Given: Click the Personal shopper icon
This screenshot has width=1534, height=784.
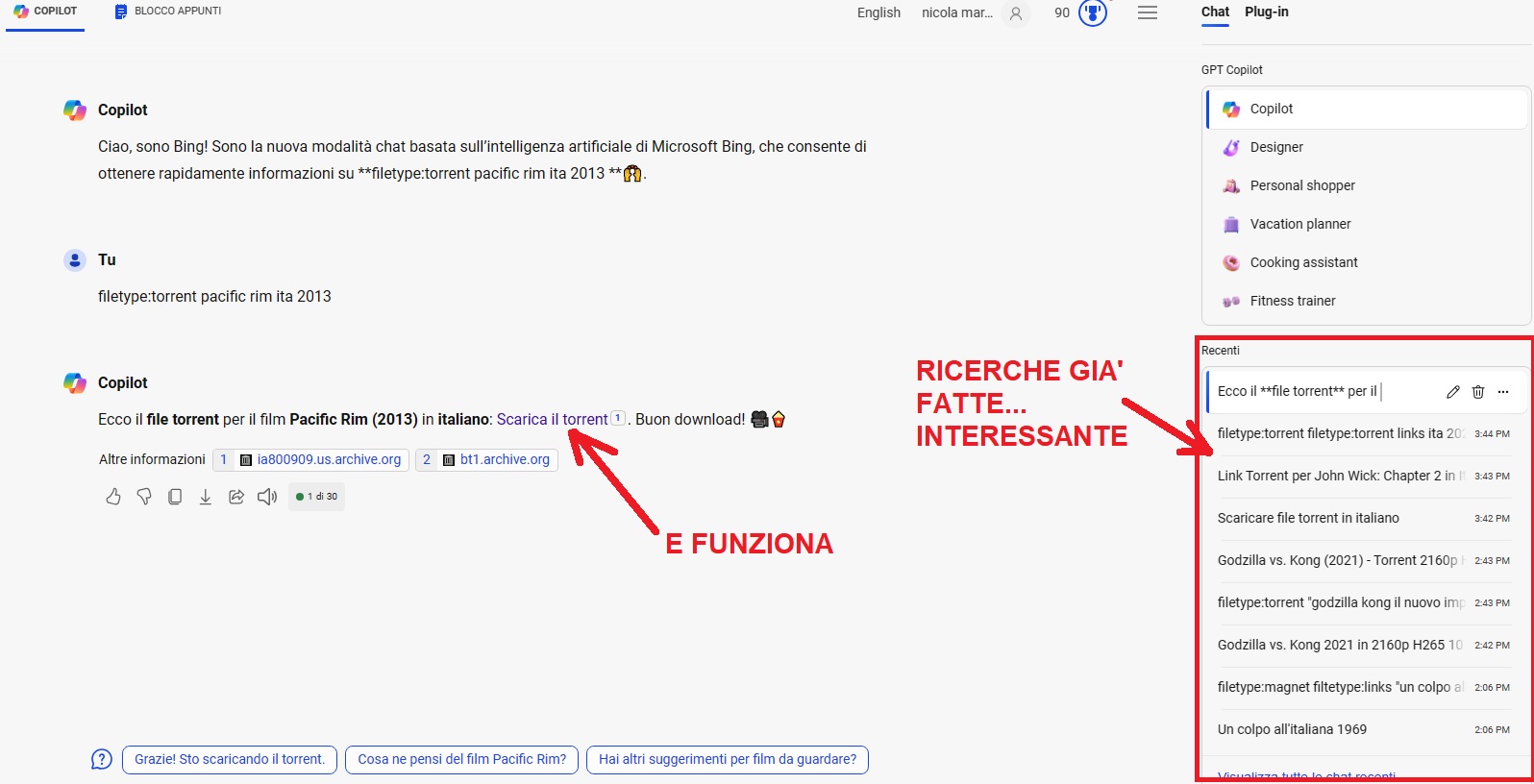Looking at the screenshot, I should (x=1231, y=185).
